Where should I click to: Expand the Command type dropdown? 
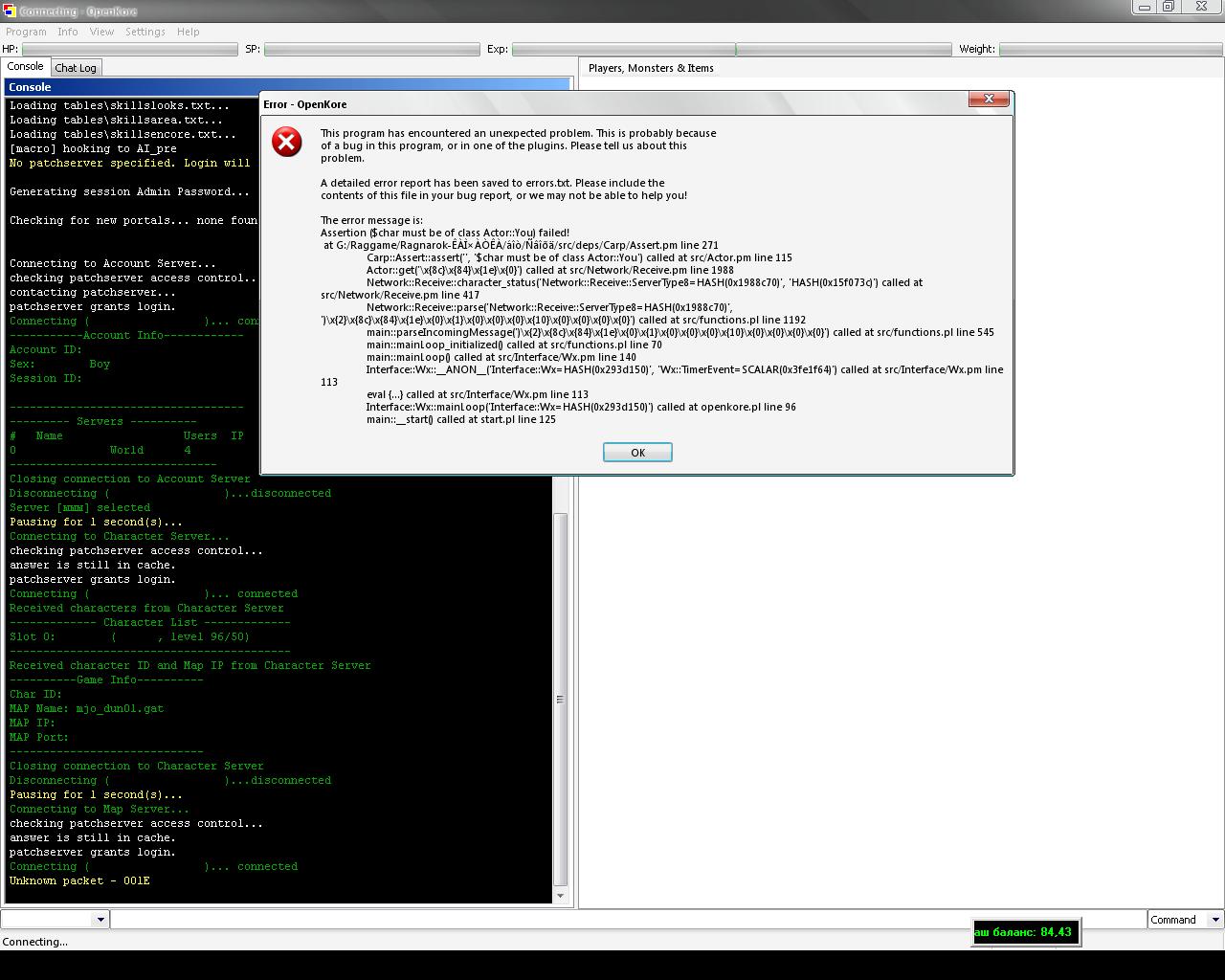(x=1215, y=920)
